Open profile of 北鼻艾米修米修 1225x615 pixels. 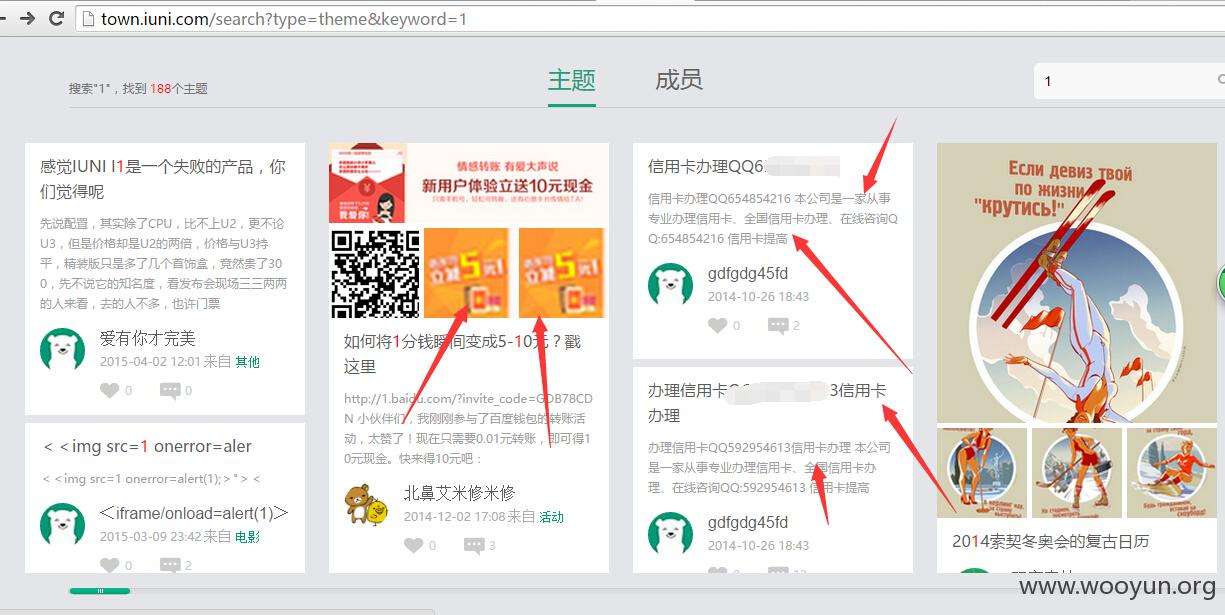point(459,493)
